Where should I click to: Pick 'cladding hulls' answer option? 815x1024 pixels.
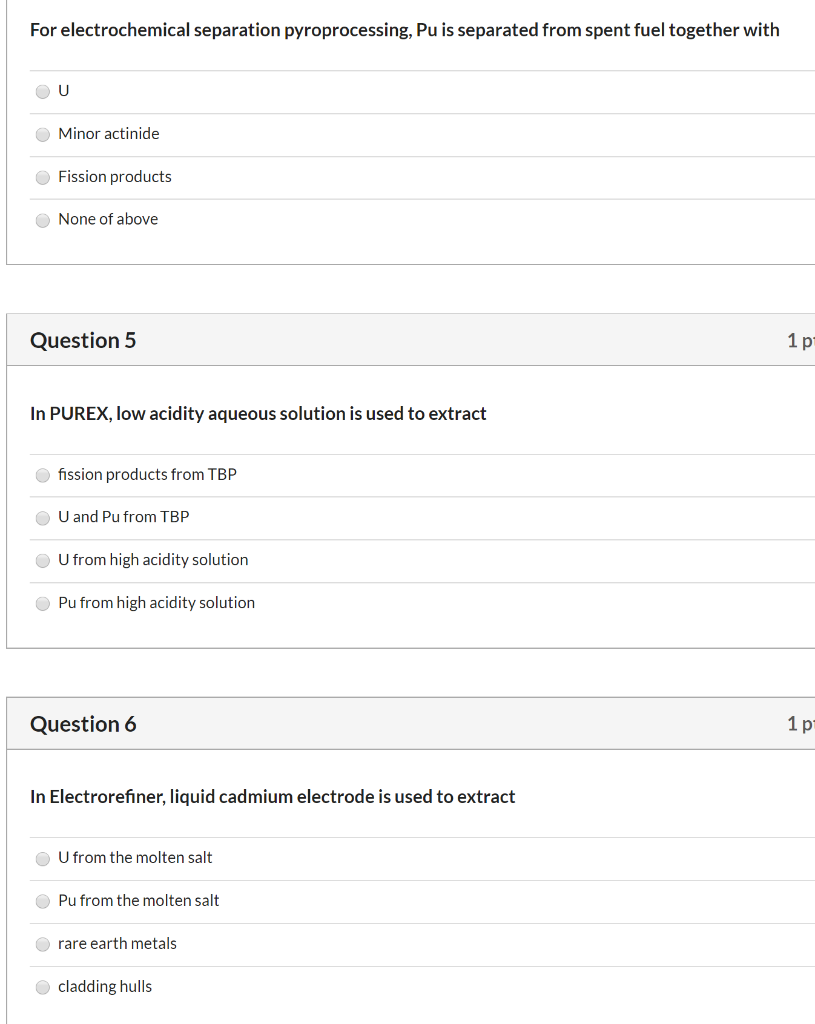(x=42, y=987)
